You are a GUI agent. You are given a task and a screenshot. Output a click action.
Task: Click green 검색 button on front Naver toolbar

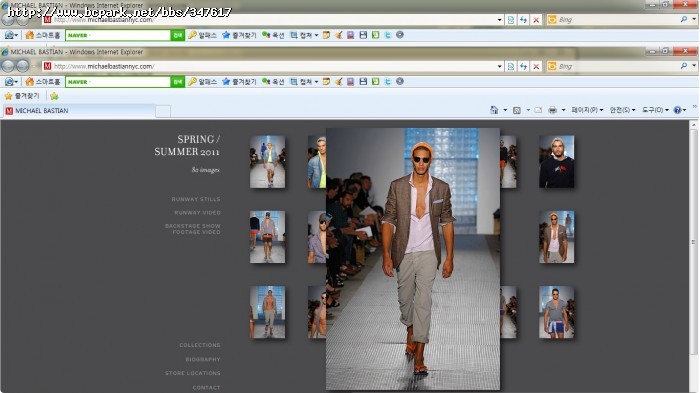pyautogui.click(x=178, y=82)
